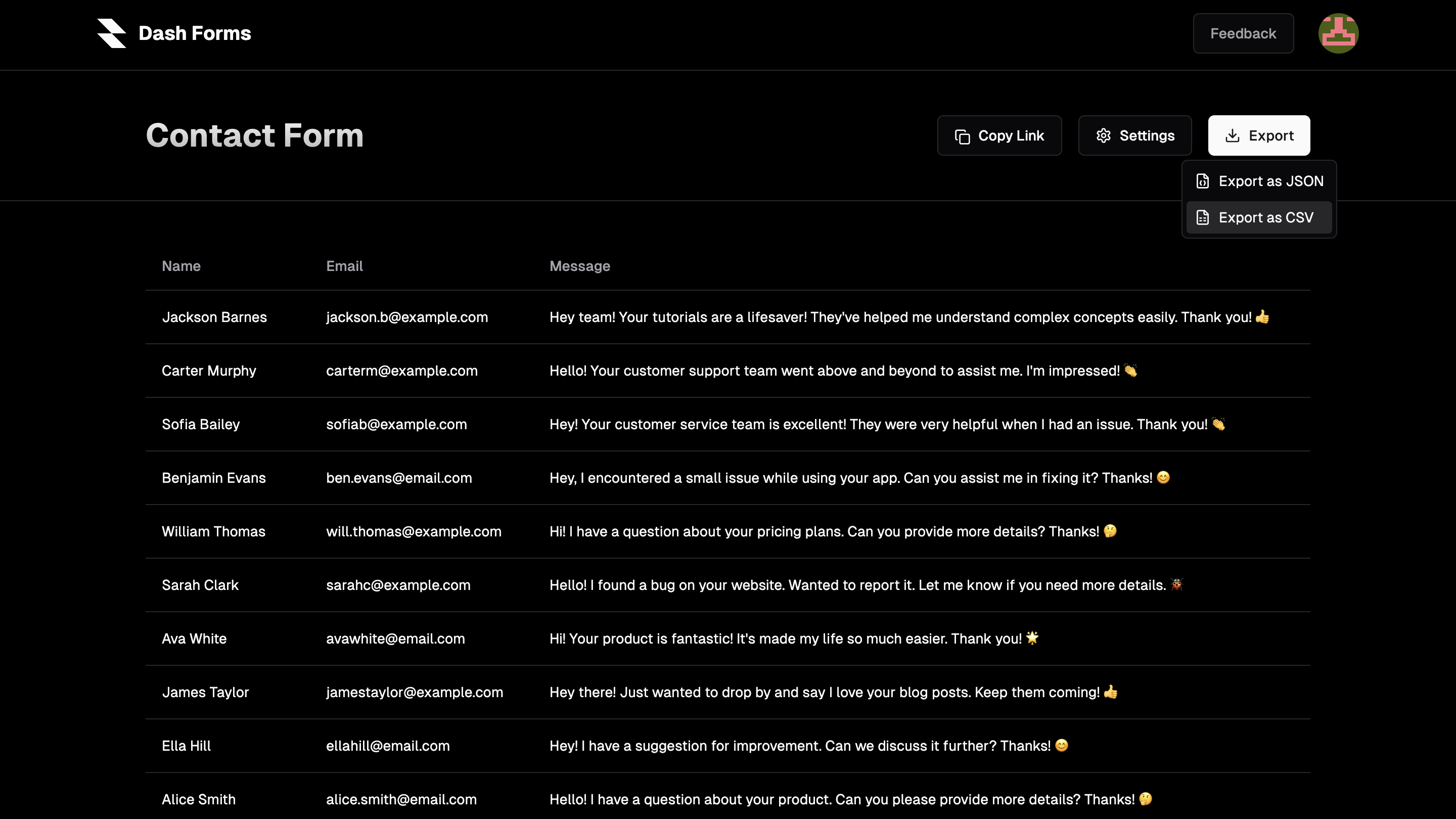Select the James Taylor name cell
Image resolution: width=1456 pixels, height=819 pixels.
(205, 693)
